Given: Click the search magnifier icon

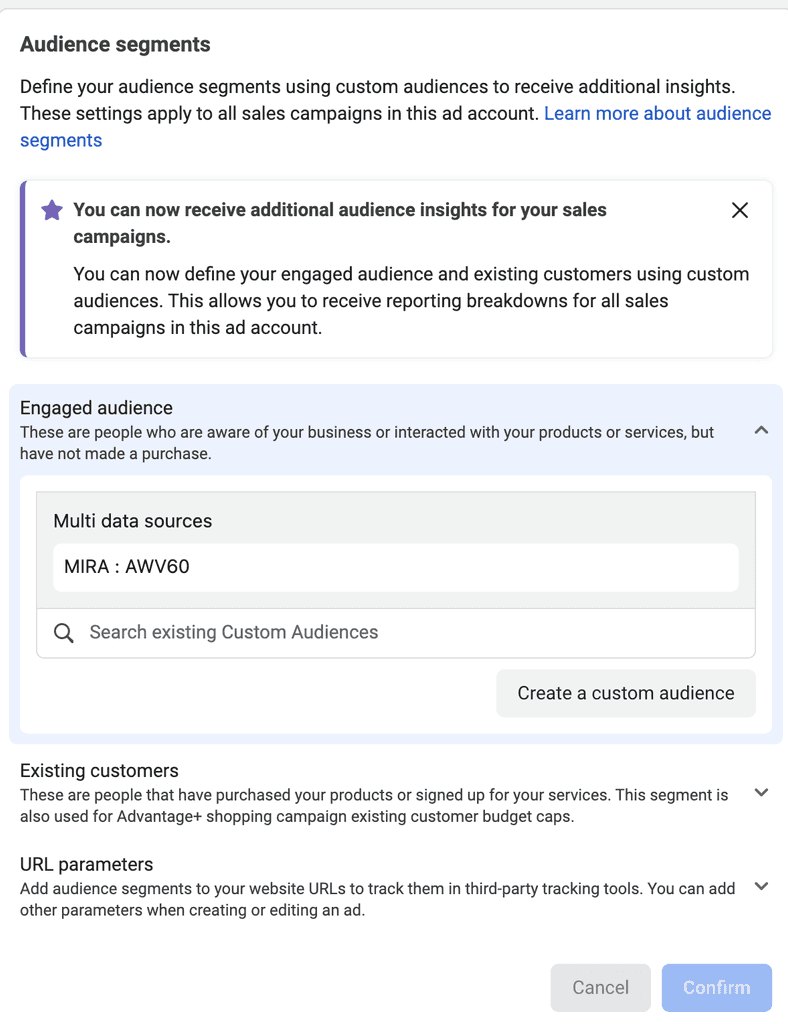Looking at the screenshot, I should [63, 632].
